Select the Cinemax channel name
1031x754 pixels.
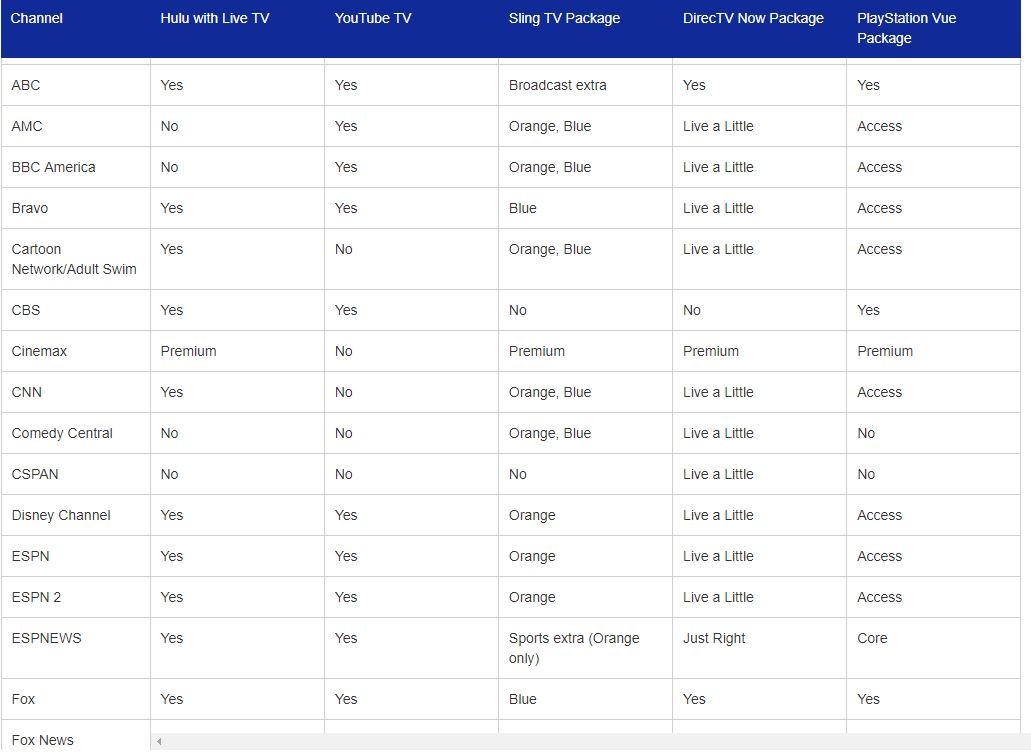pyautogui.click(x=39, y=351)
